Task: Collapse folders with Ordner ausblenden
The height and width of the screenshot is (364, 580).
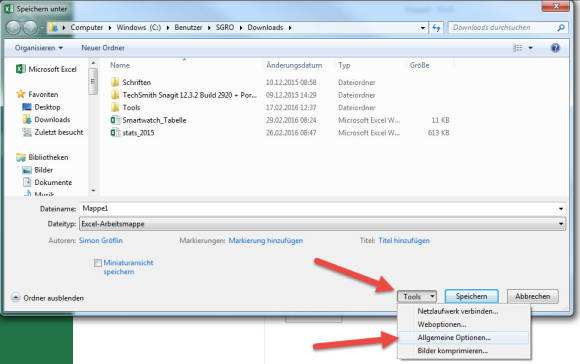Action: [x=47, y=298]
